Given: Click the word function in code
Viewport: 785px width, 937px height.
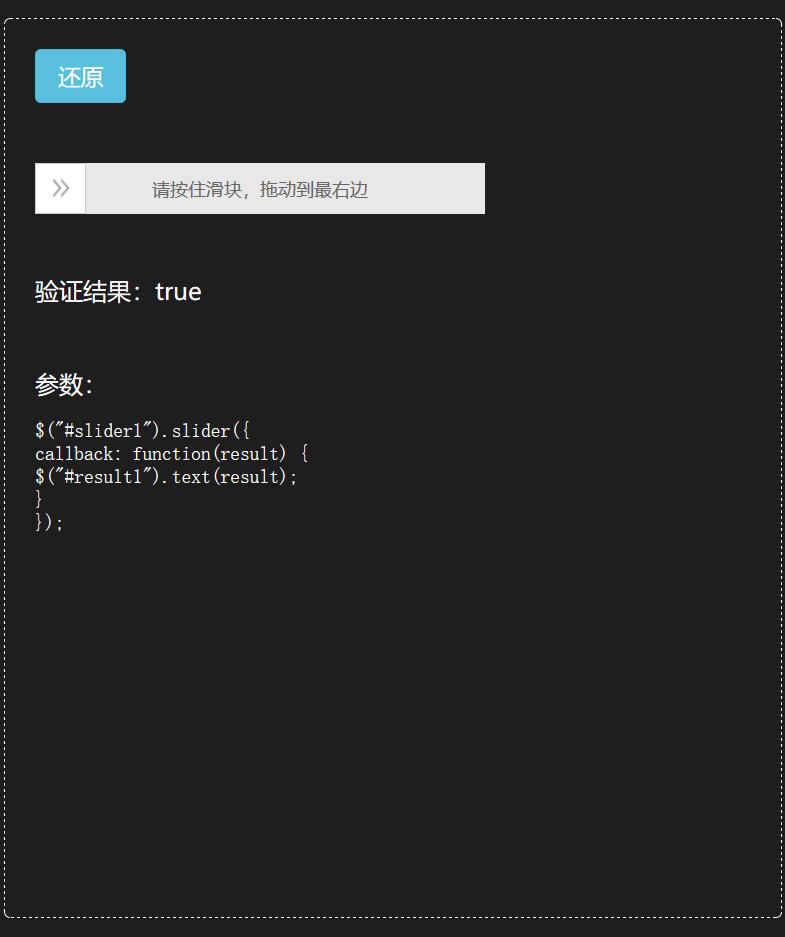Looking at the screenshot, I should point(171,454).
